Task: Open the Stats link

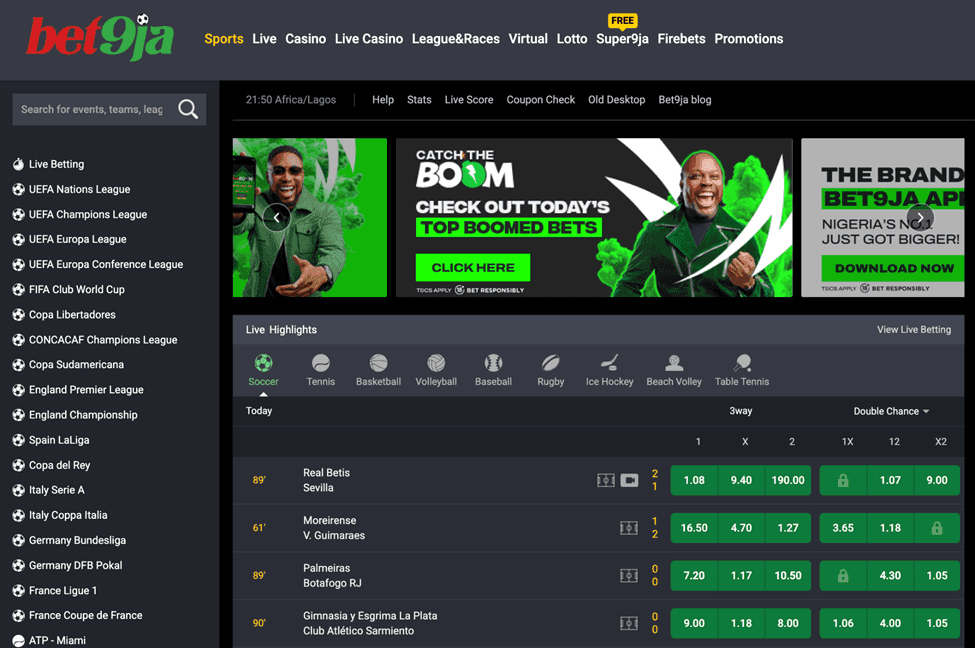Action: tap(419, 100)
